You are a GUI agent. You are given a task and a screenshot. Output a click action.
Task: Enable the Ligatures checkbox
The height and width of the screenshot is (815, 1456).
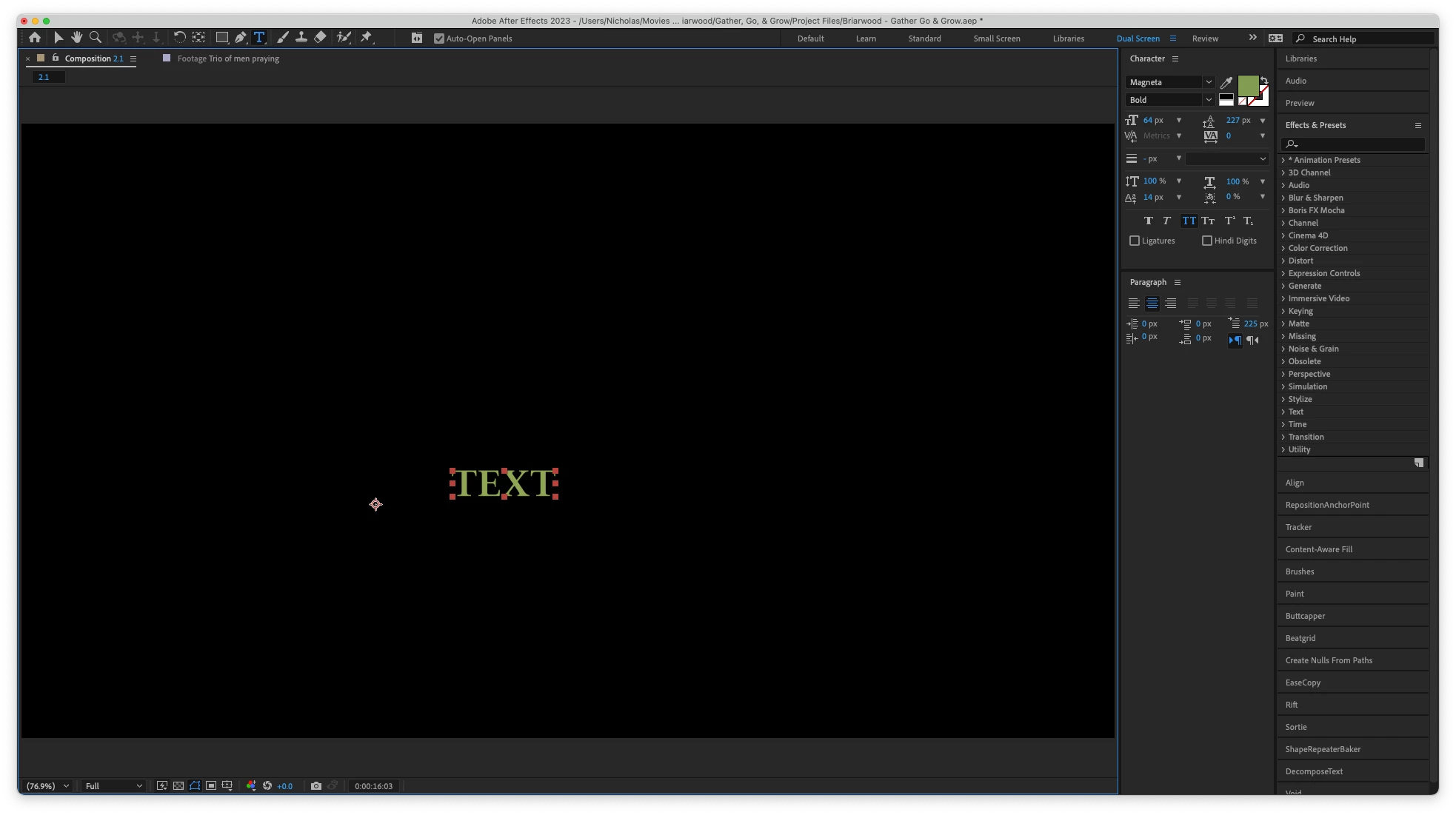click(1135, 241)
